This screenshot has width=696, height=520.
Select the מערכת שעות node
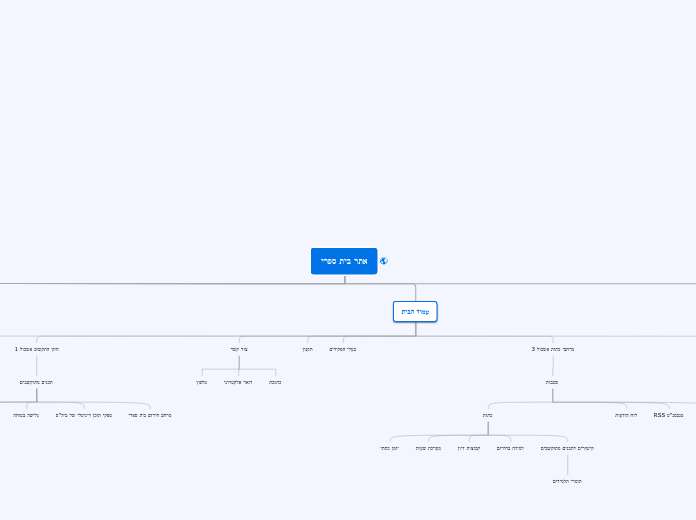click(428, 449)
